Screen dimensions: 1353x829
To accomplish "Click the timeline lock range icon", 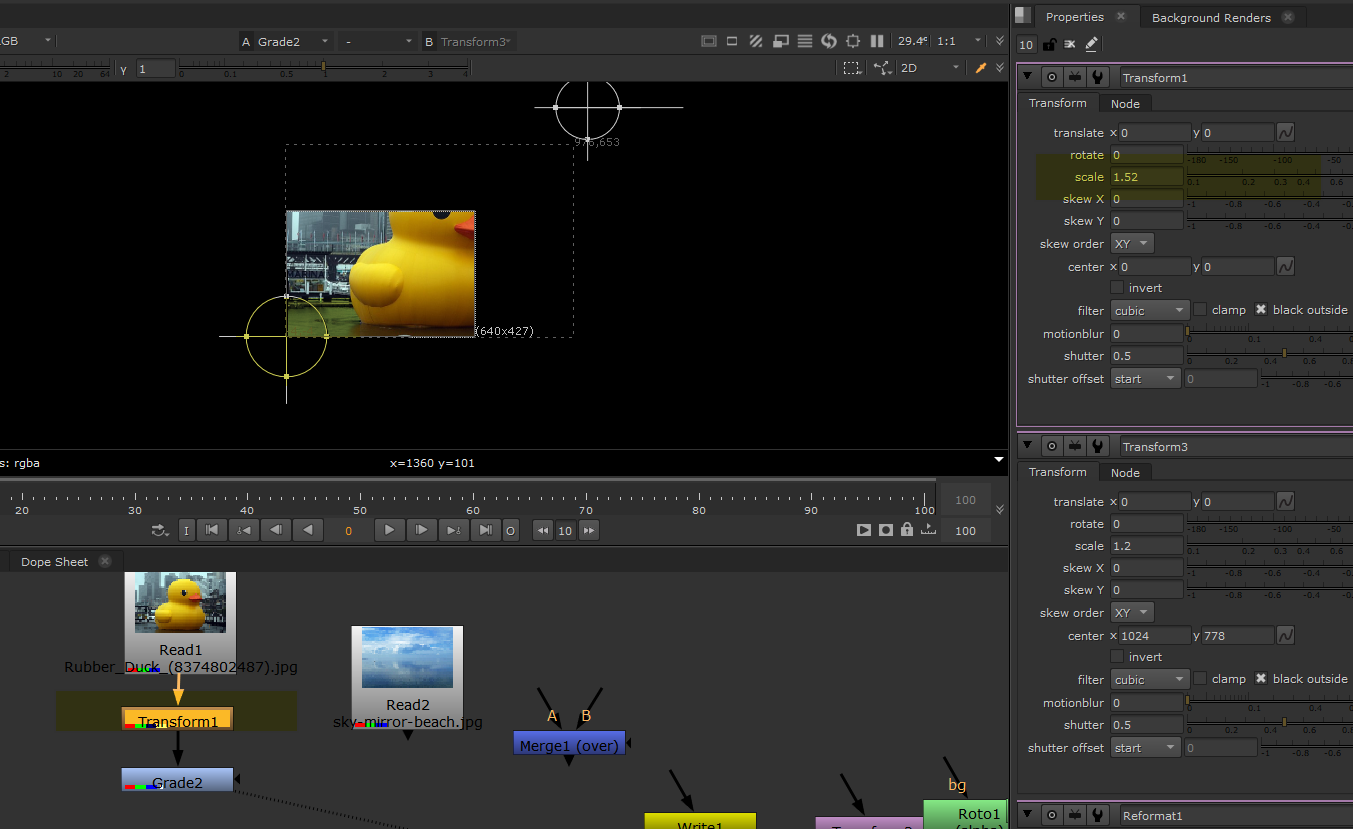I will [x=906, y=530].
